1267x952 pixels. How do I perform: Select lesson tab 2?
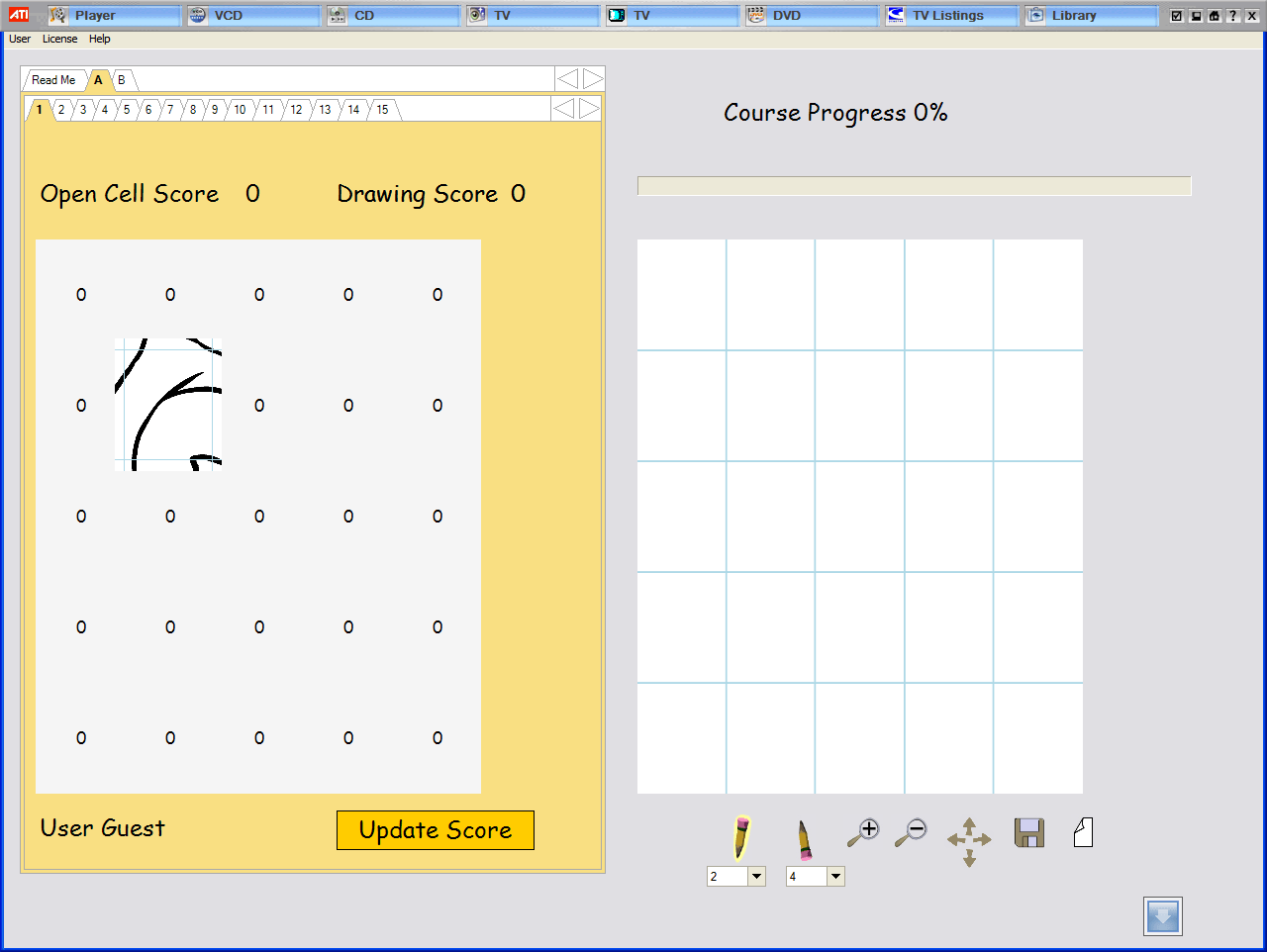(61, 110)
